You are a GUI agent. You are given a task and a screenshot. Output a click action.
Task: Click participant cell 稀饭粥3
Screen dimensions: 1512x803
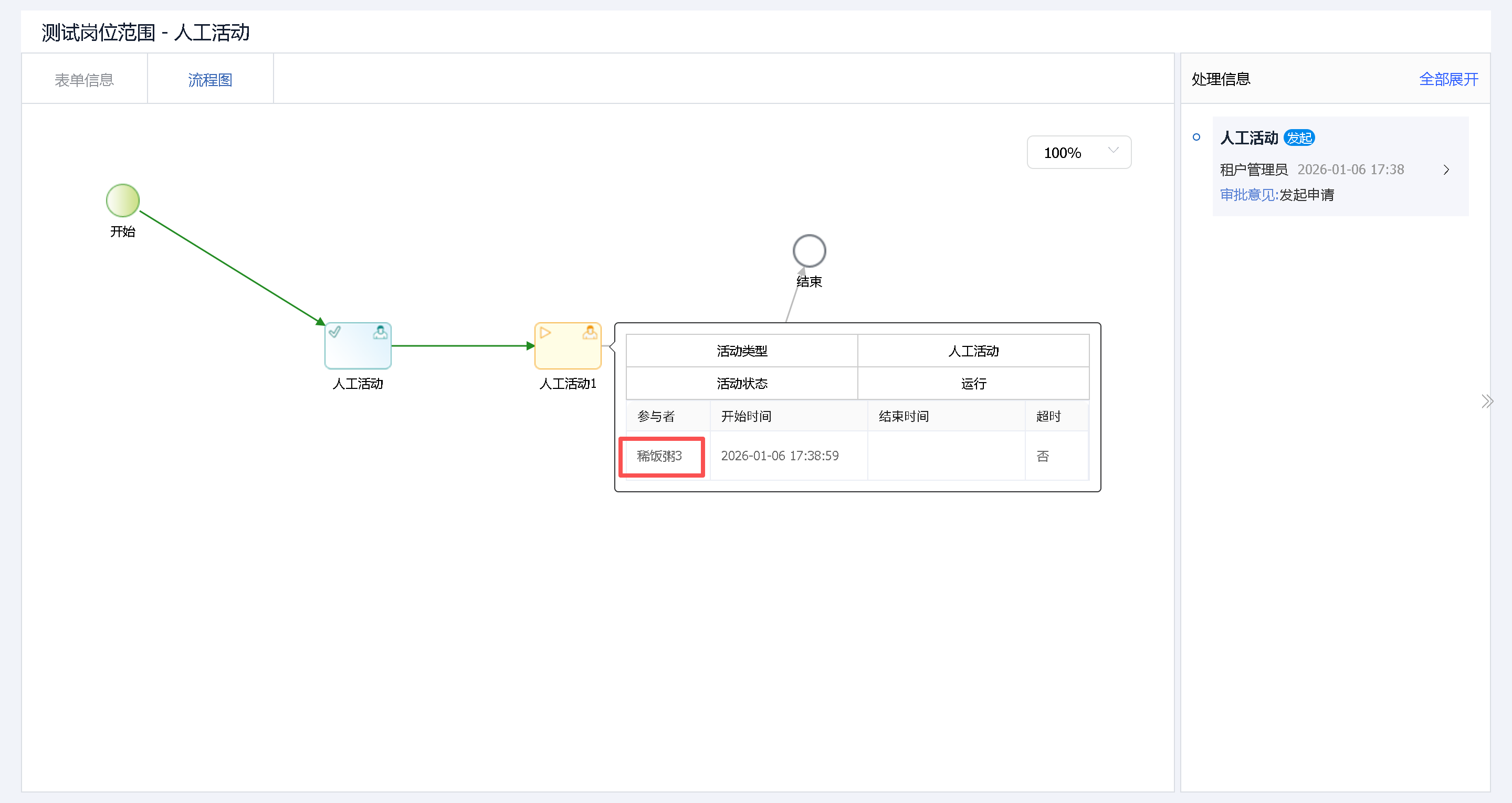coord(660,456)
